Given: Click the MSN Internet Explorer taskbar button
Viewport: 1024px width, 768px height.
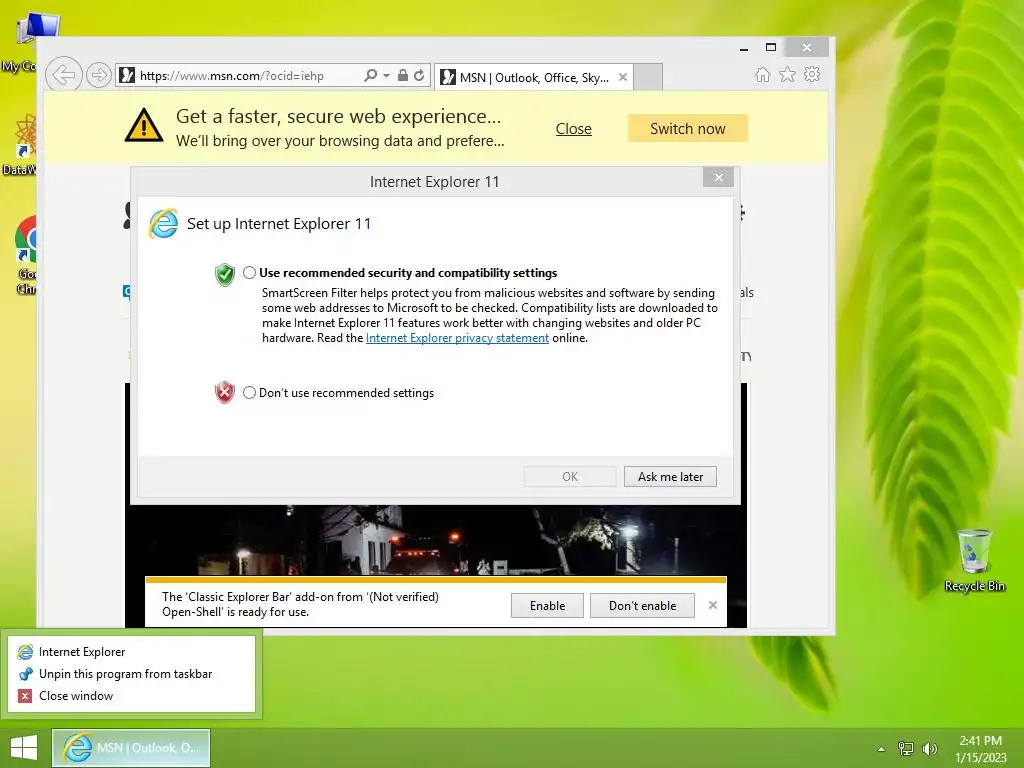Looking at the screenshot, I should point(131,748).
